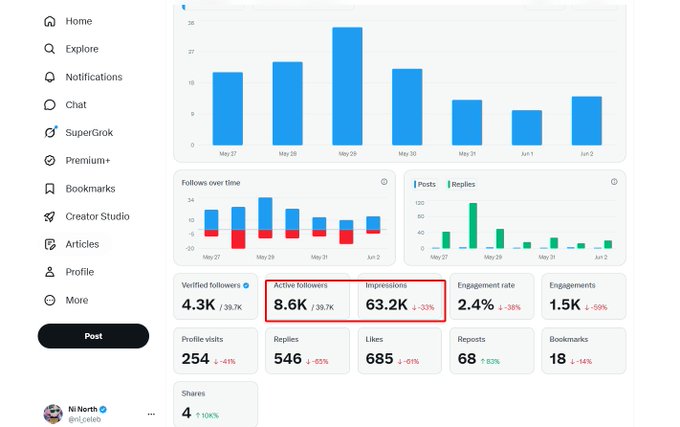Image resolution: width=680 pixels, height=427 pixels.
Task: Open the Home icon in sidebar
Action: click(50, 21)
